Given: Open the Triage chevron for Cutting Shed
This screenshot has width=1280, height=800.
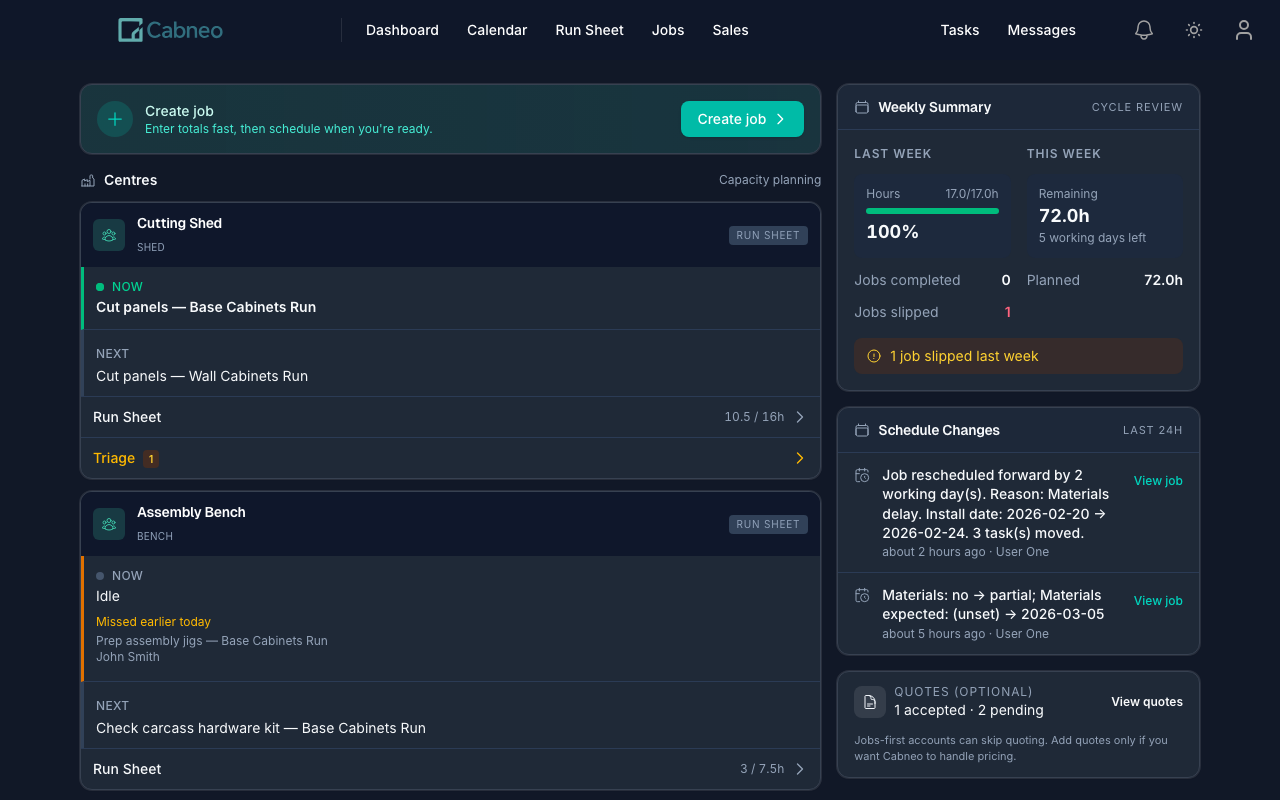Looking at the screenshot, I should tap(799, 458).
